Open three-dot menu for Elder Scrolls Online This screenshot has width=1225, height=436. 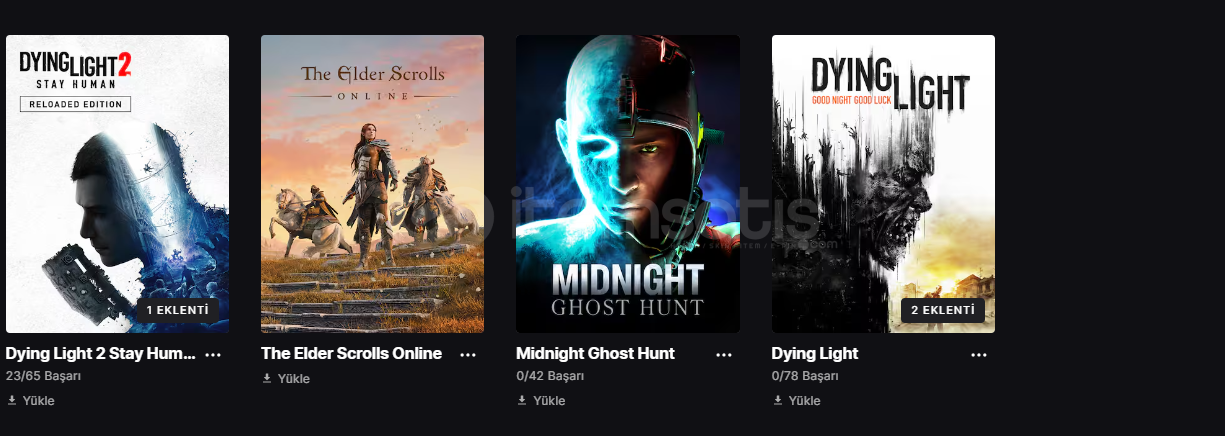pos(468,354)
